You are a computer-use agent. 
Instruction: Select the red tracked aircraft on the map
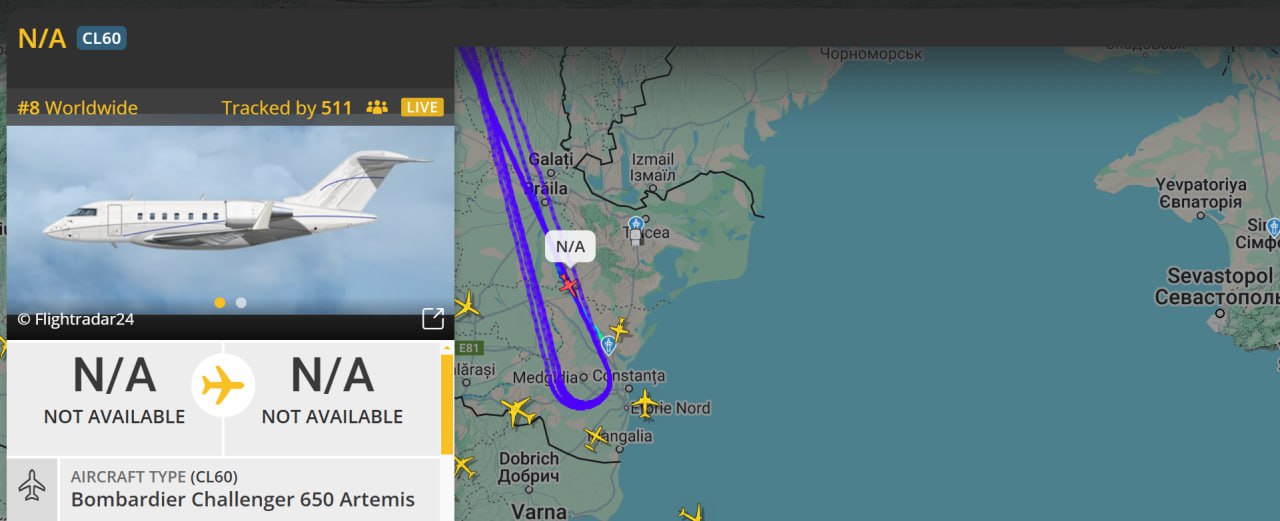569,284
